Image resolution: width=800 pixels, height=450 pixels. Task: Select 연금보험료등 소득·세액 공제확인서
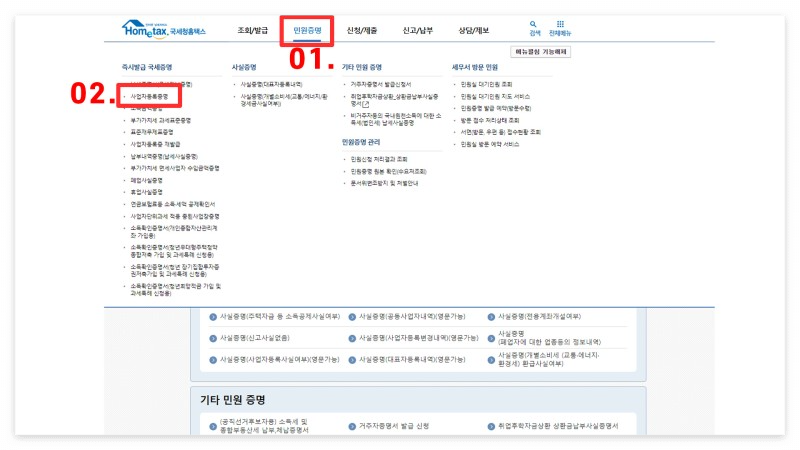pyautogui.click(x=172, y=204)
